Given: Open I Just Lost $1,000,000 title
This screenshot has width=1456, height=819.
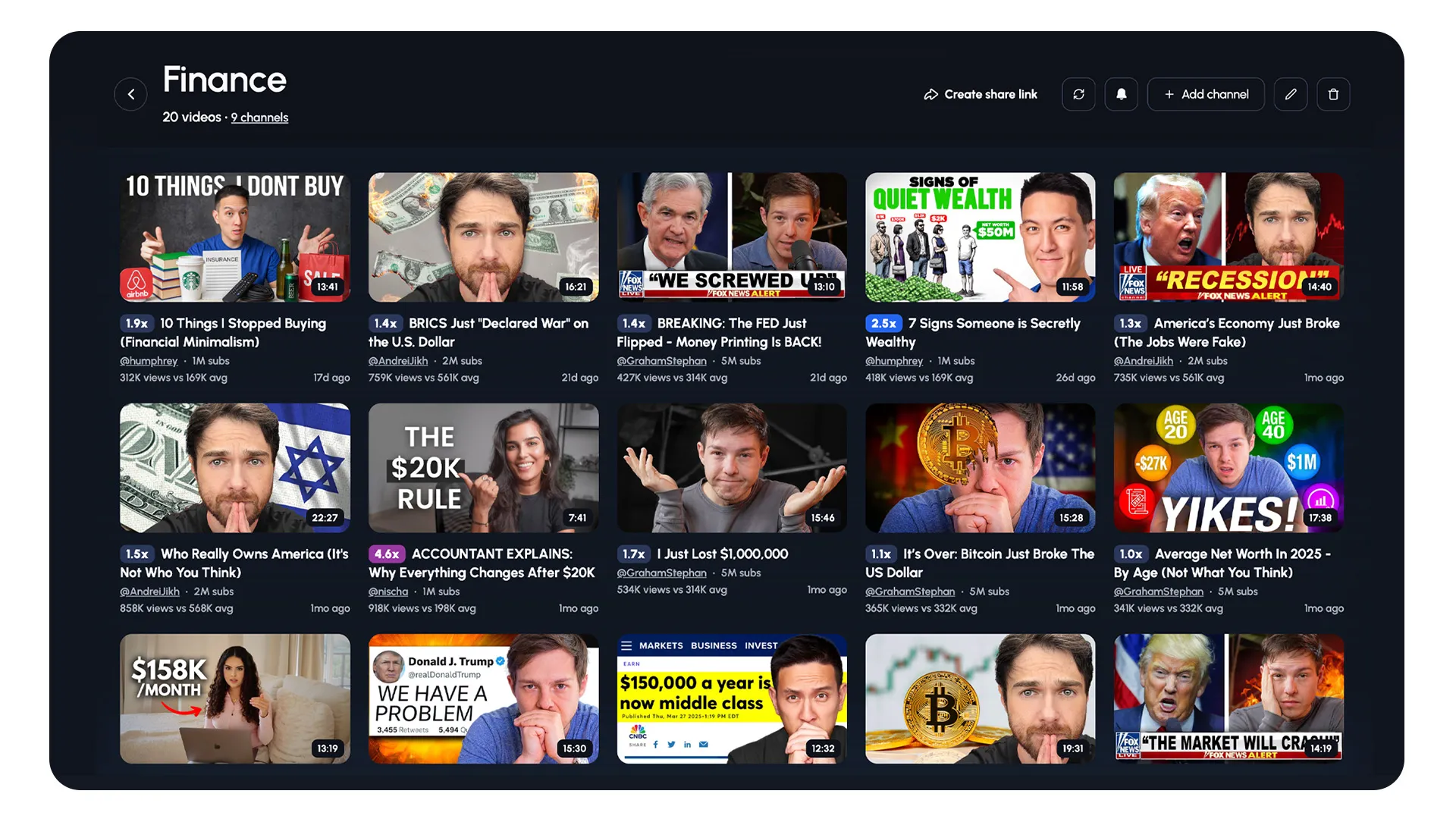Looking at the screenshot, I should click(722, 554).
